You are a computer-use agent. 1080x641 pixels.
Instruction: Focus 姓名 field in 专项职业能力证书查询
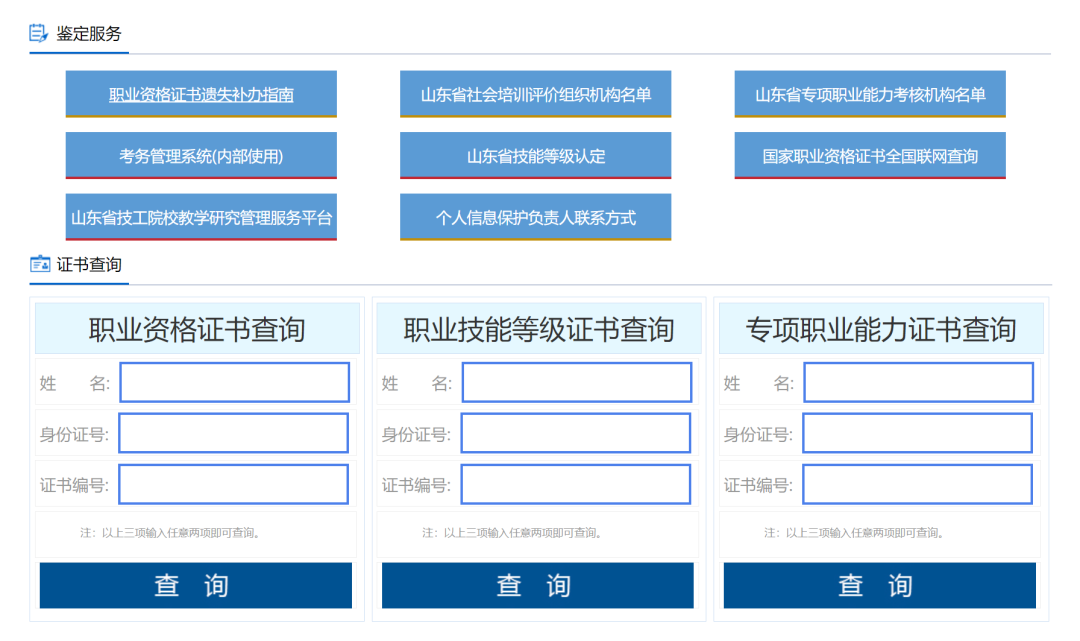click(x=918, y=382)
